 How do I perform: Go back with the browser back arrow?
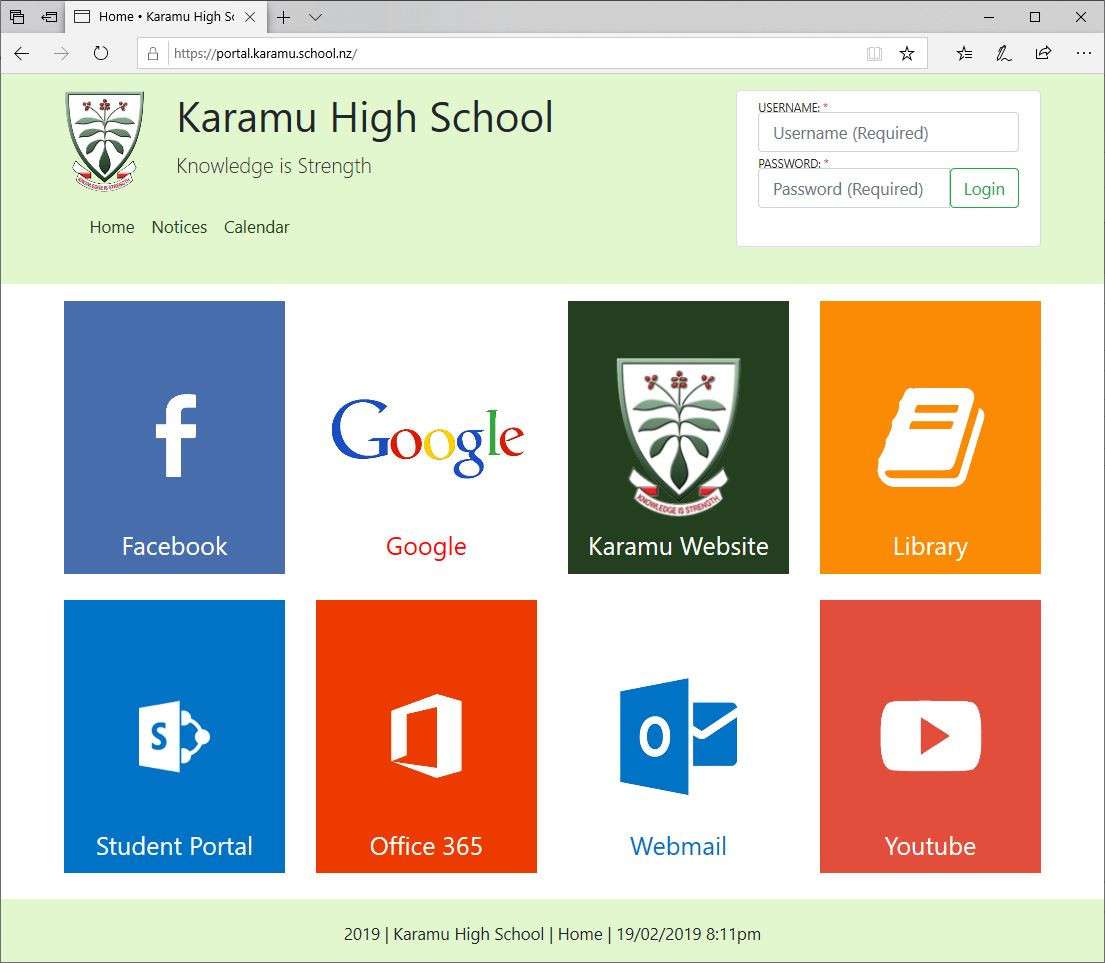tap(22, 54)
